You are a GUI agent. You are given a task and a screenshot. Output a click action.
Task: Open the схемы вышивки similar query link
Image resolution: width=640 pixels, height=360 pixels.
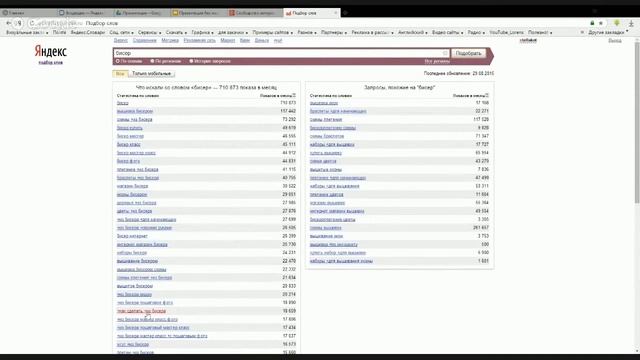click(325, 228)
